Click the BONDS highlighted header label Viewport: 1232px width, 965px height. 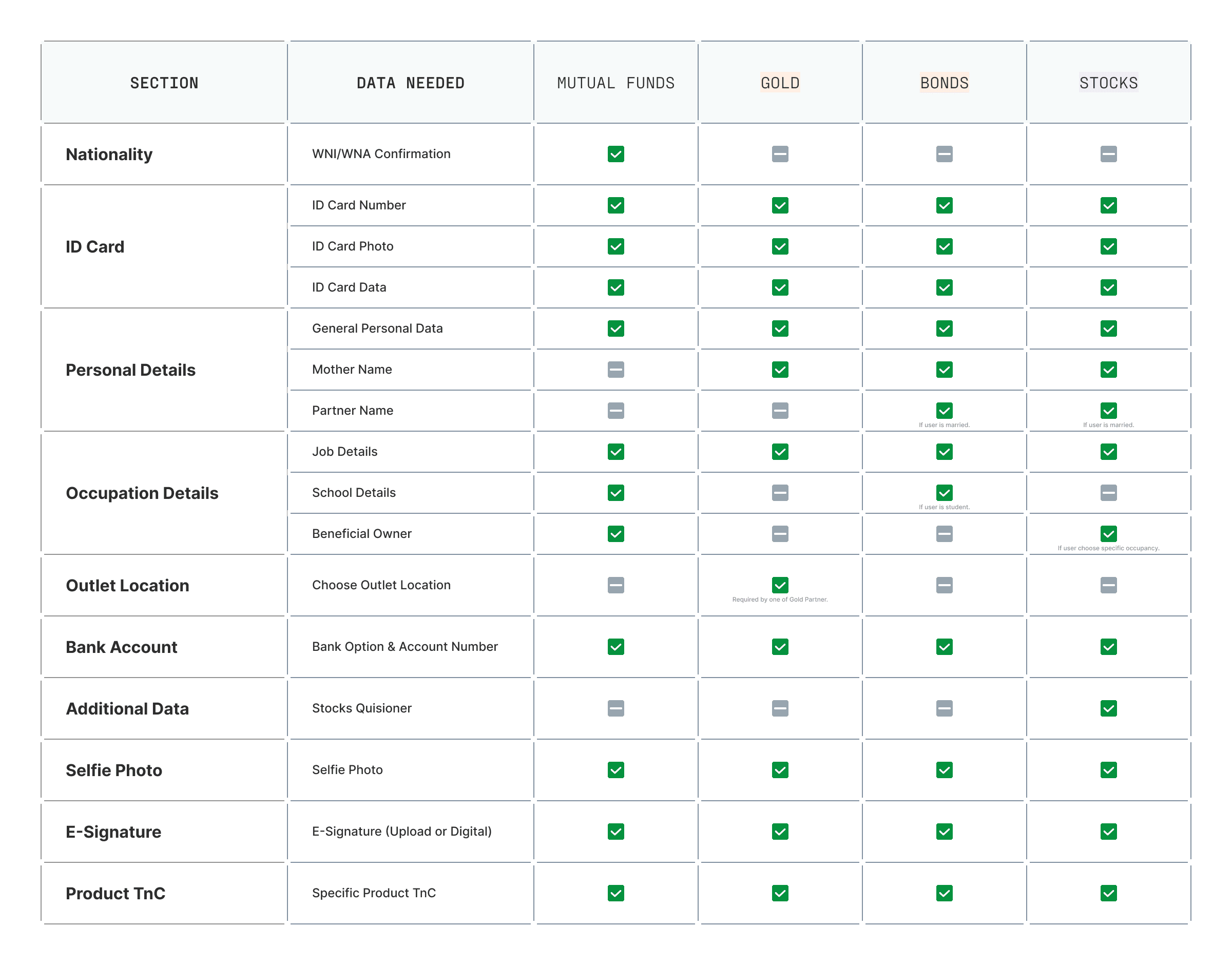[x=944, y=83]
